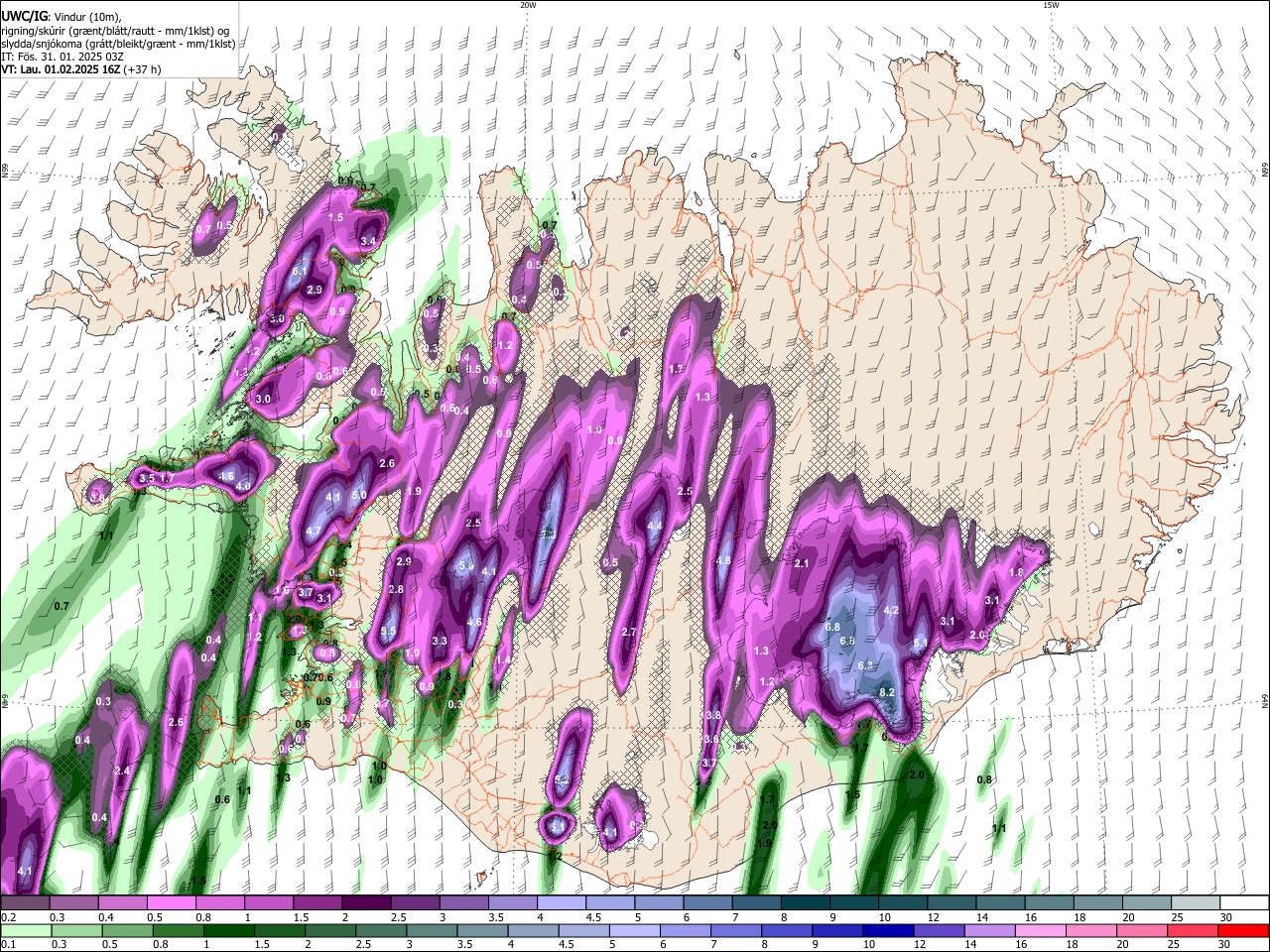
Task: Click the '15W' longitude label
Action: coord(1051,5)
